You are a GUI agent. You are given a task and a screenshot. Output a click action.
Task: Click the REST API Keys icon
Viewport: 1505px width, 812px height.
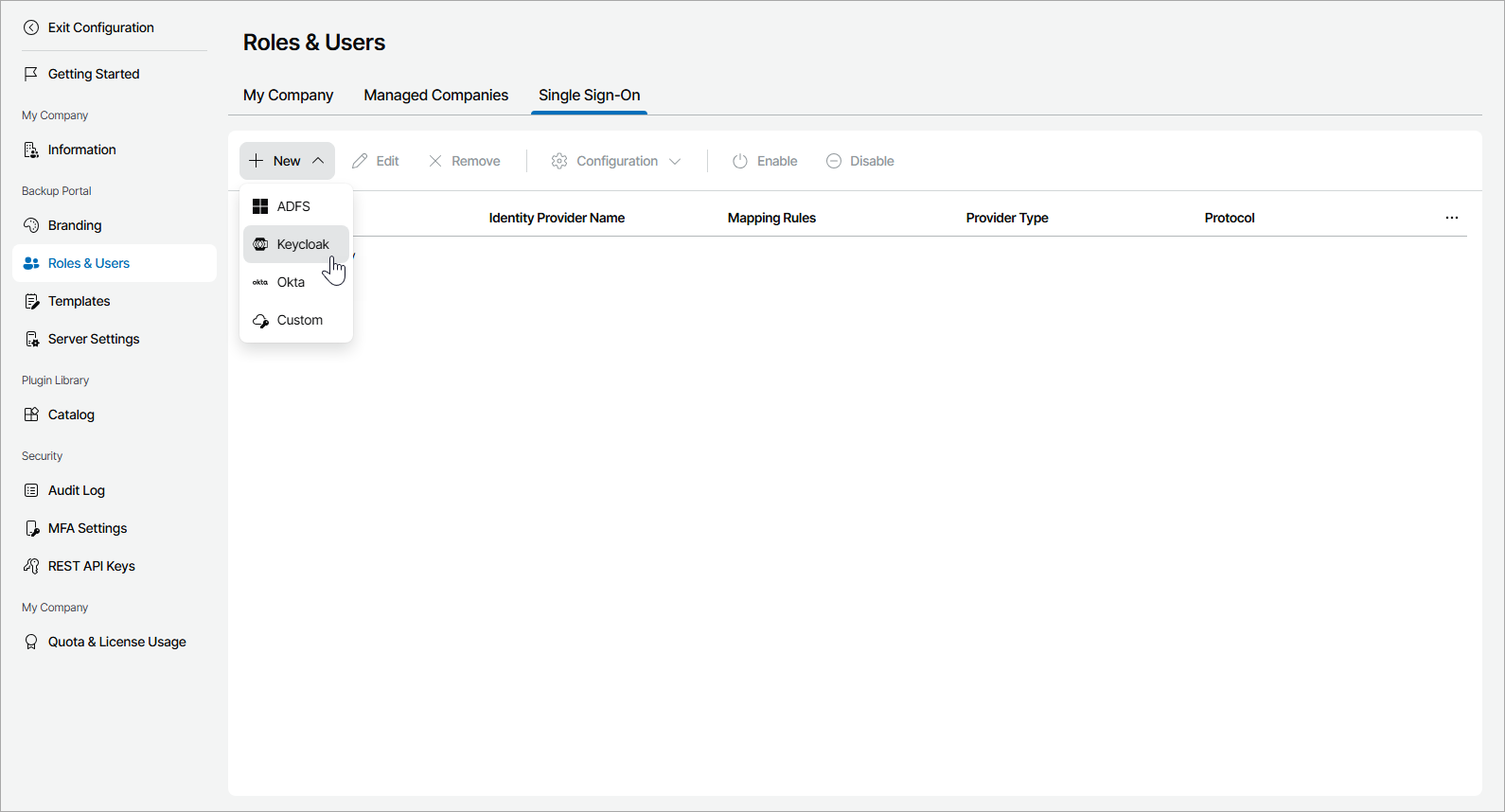pos(31,566)
